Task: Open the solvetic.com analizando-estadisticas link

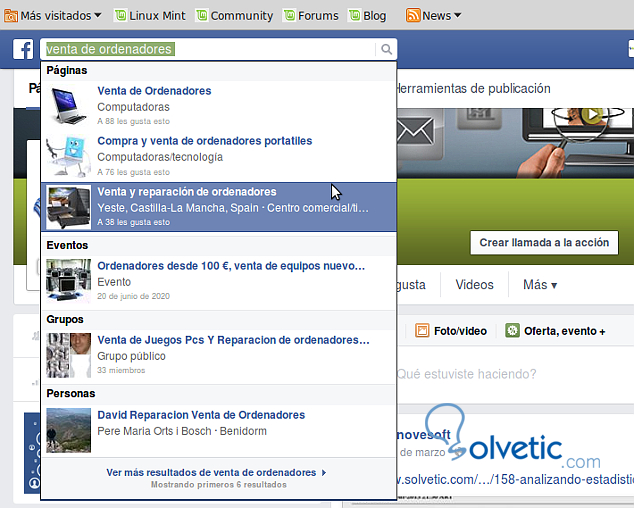Action: coord(515,480)
